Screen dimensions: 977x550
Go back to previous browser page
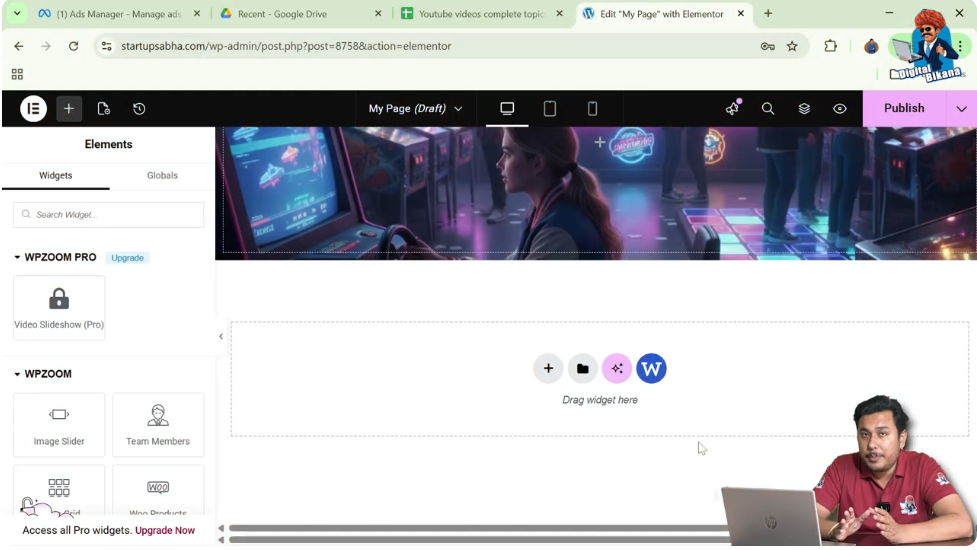19,46
